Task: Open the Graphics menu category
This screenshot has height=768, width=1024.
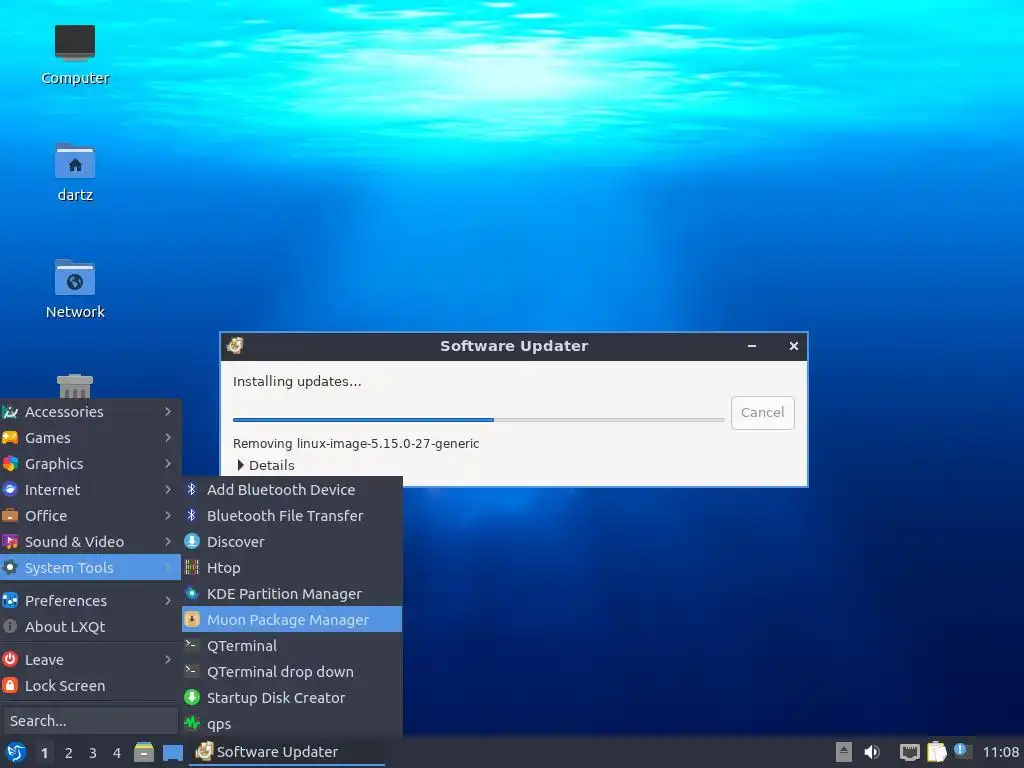Action: click(90, 464)
